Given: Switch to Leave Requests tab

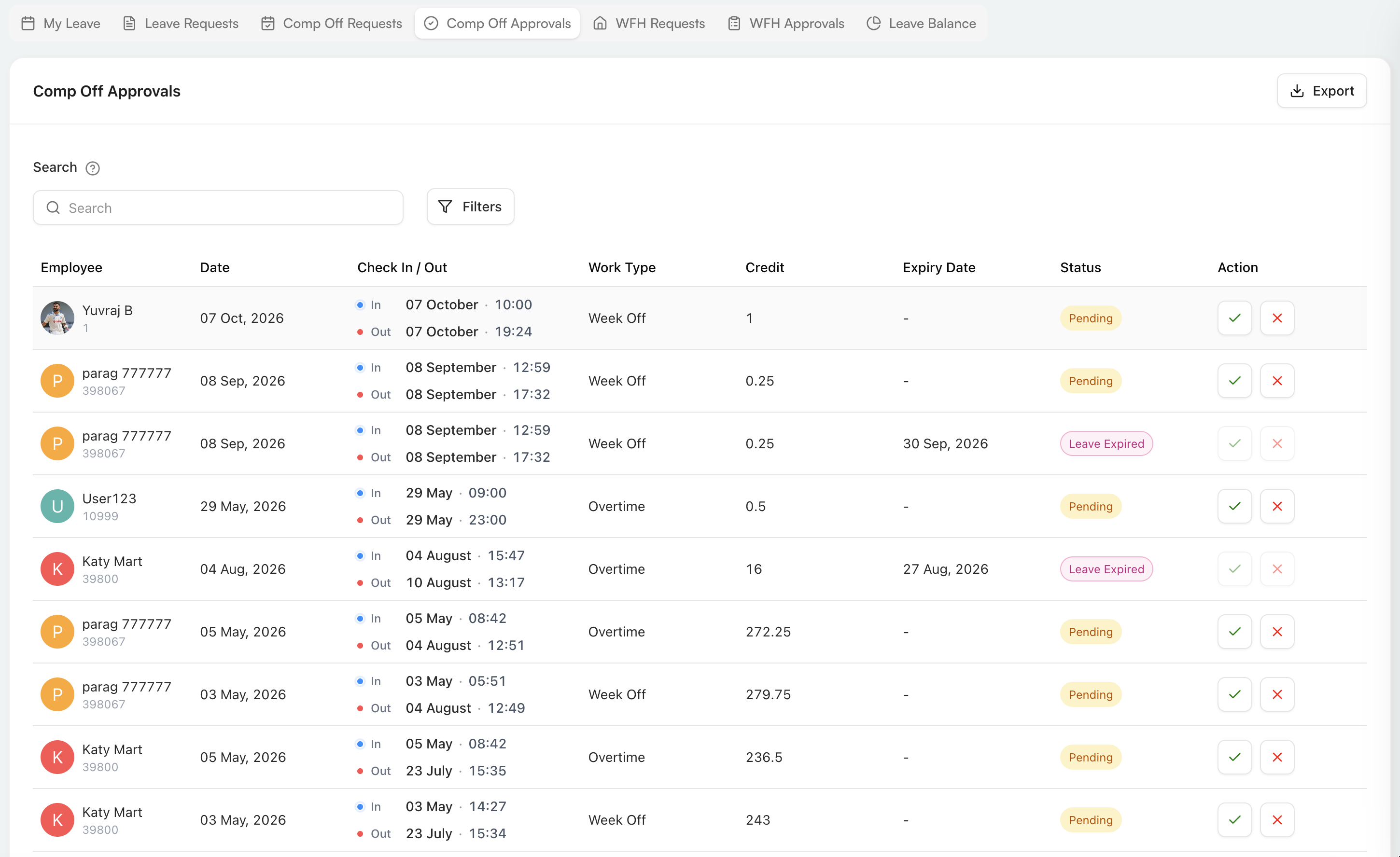Looking at the screenshot, I should pos(181,23).
